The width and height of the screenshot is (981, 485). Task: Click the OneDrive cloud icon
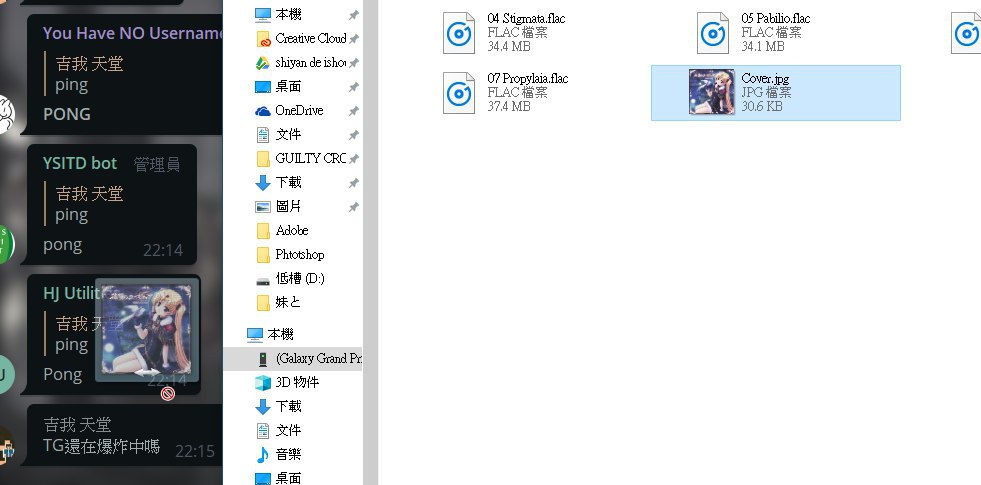(263, 111)
